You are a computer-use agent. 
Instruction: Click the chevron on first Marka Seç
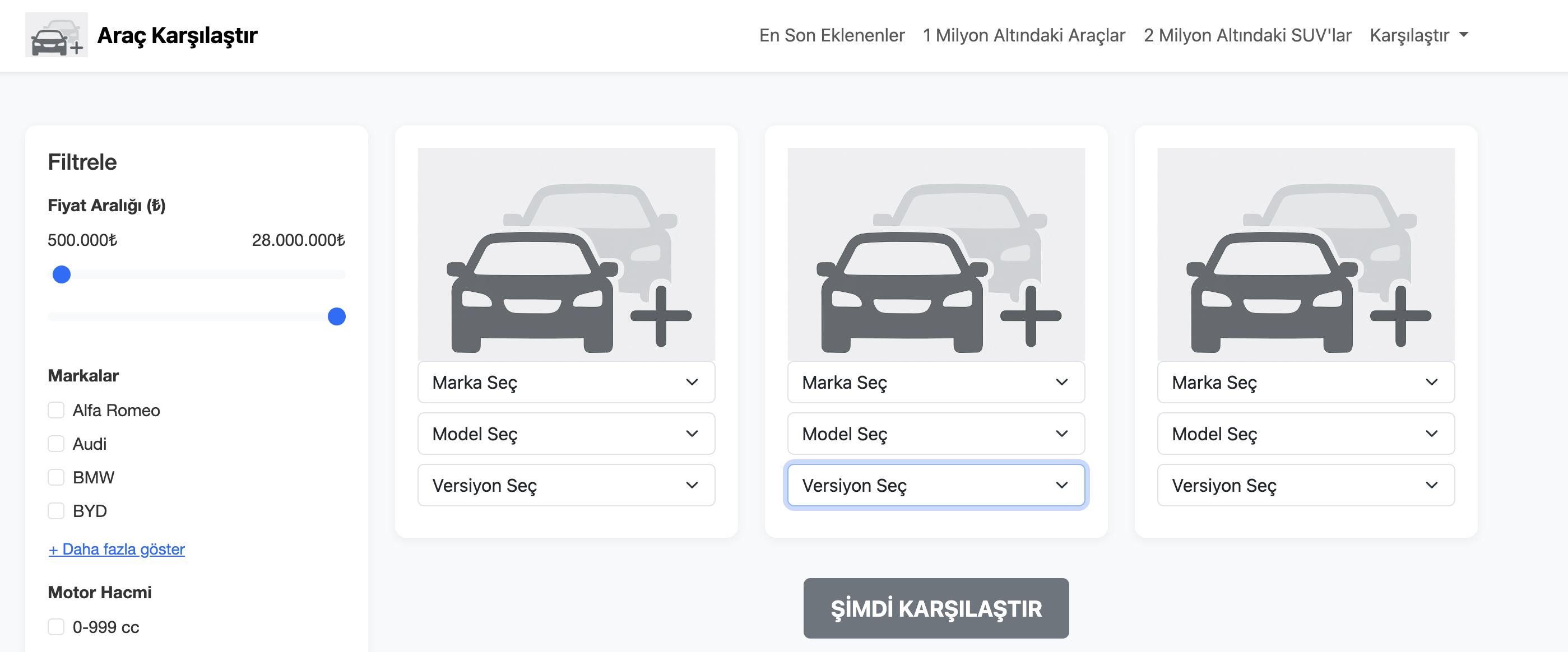click(692, 383)
